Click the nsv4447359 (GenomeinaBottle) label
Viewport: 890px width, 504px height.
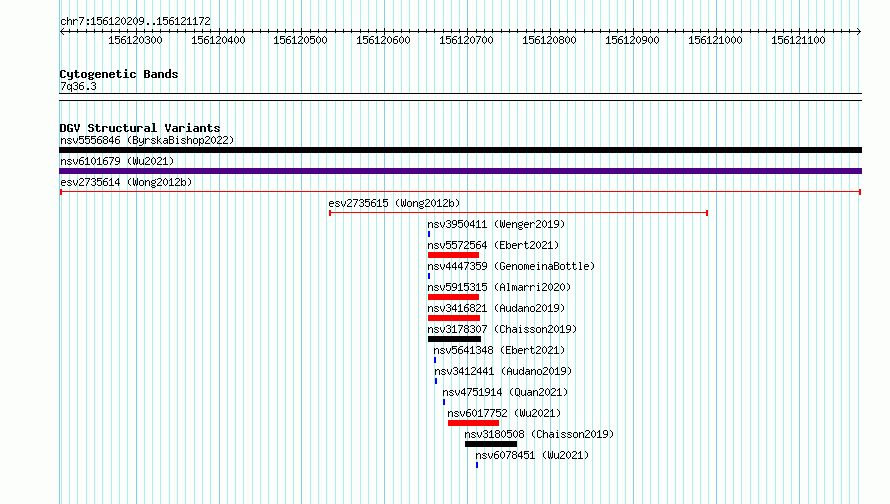(x=511, y=266)
